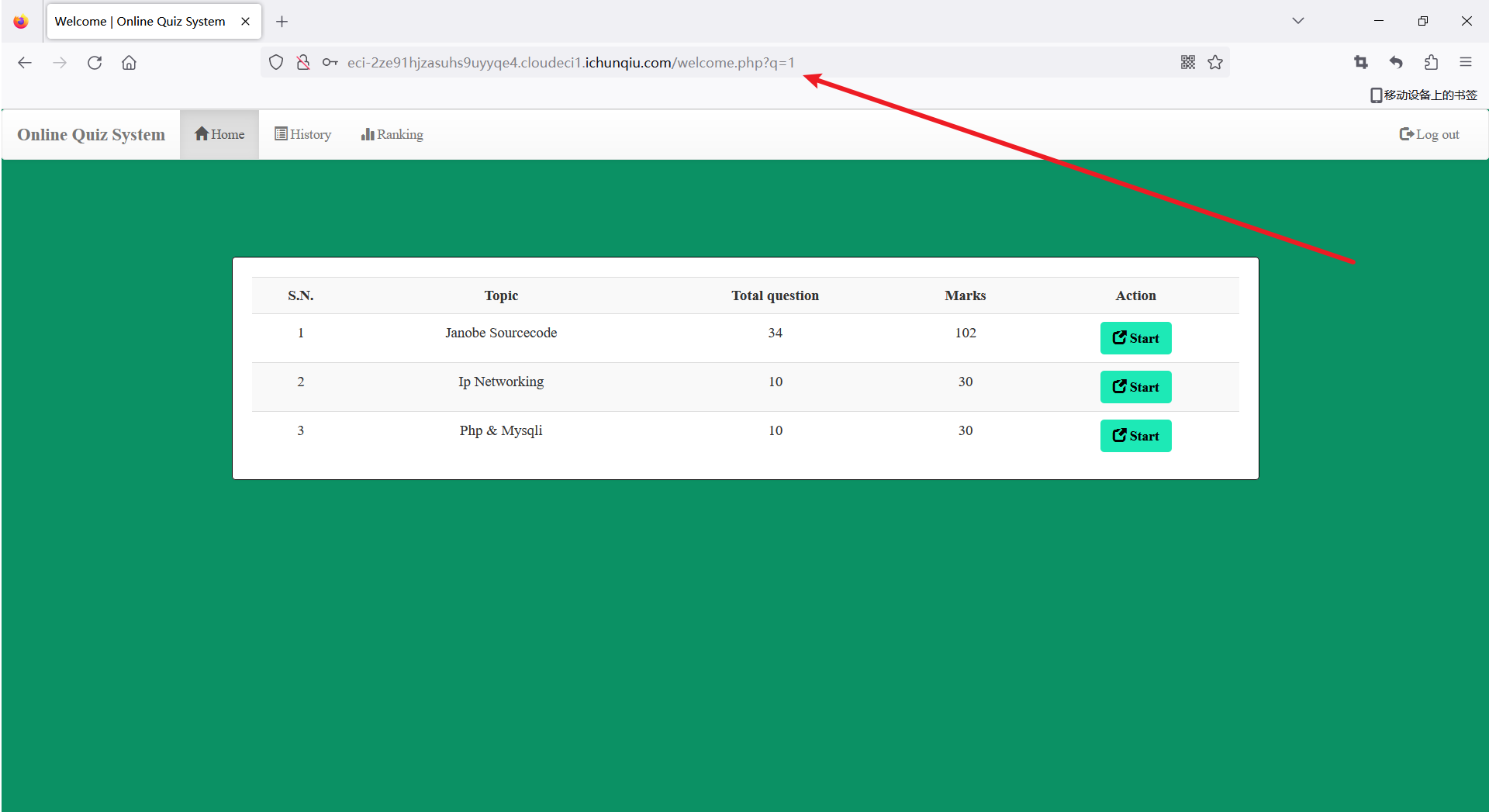Click the Firefox logo icon in title bar
This screenshot has height=812, width=1489.
[x=21, y=22]
